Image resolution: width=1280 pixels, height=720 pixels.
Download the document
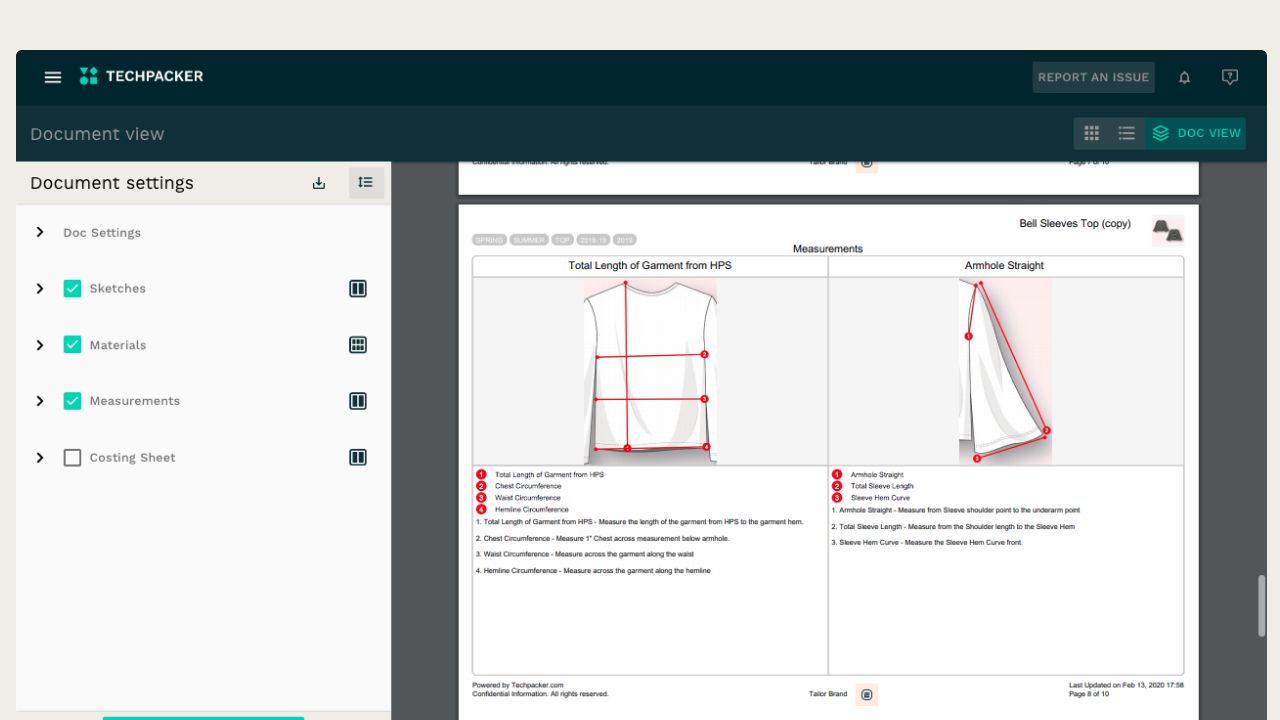pyautogui.click(x=319, y=183)
